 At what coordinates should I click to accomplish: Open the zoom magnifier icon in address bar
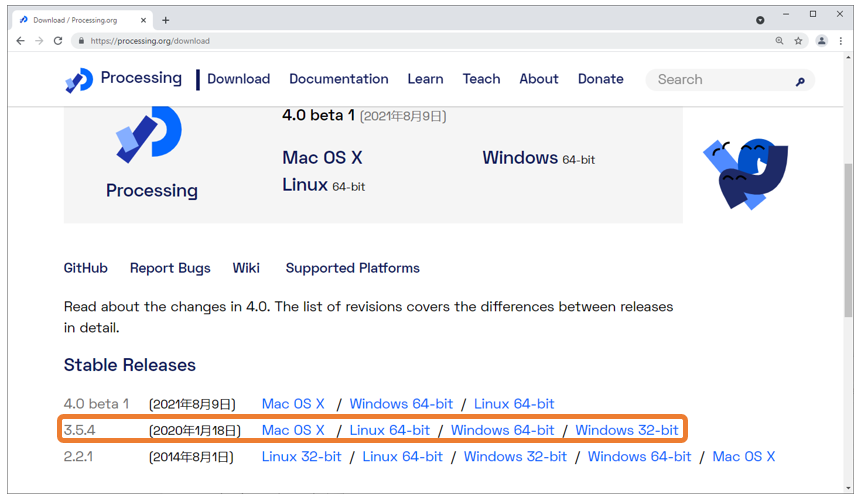(x=779, y=41)
